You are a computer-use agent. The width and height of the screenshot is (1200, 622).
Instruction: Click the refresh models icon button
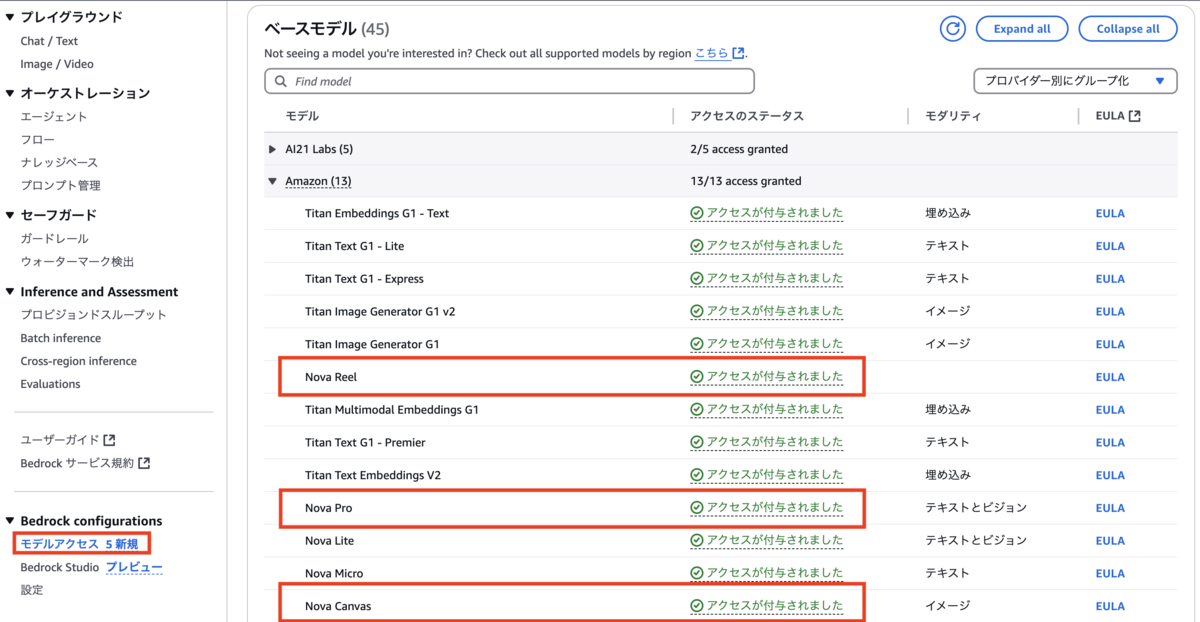[x=953, y=29]
